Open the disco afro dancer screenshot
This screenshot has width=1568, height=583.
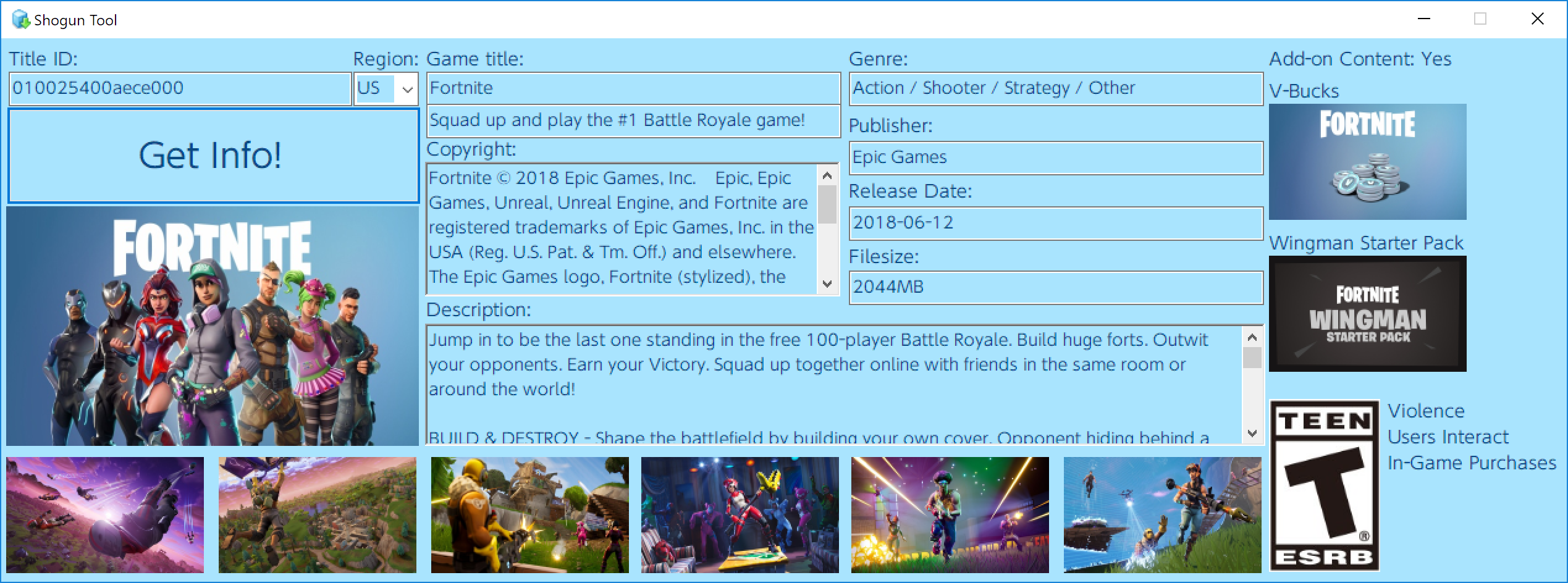point(950,515)
